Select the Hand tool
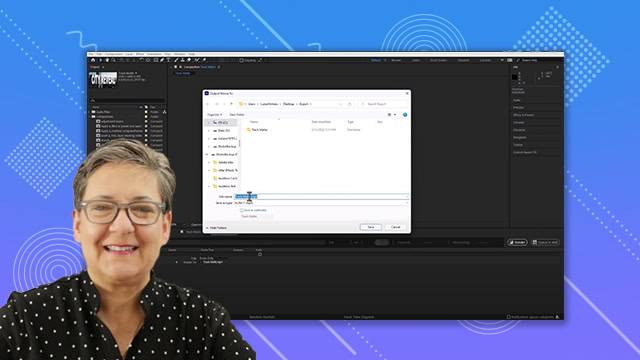640x360 pixels. point(107,60)
